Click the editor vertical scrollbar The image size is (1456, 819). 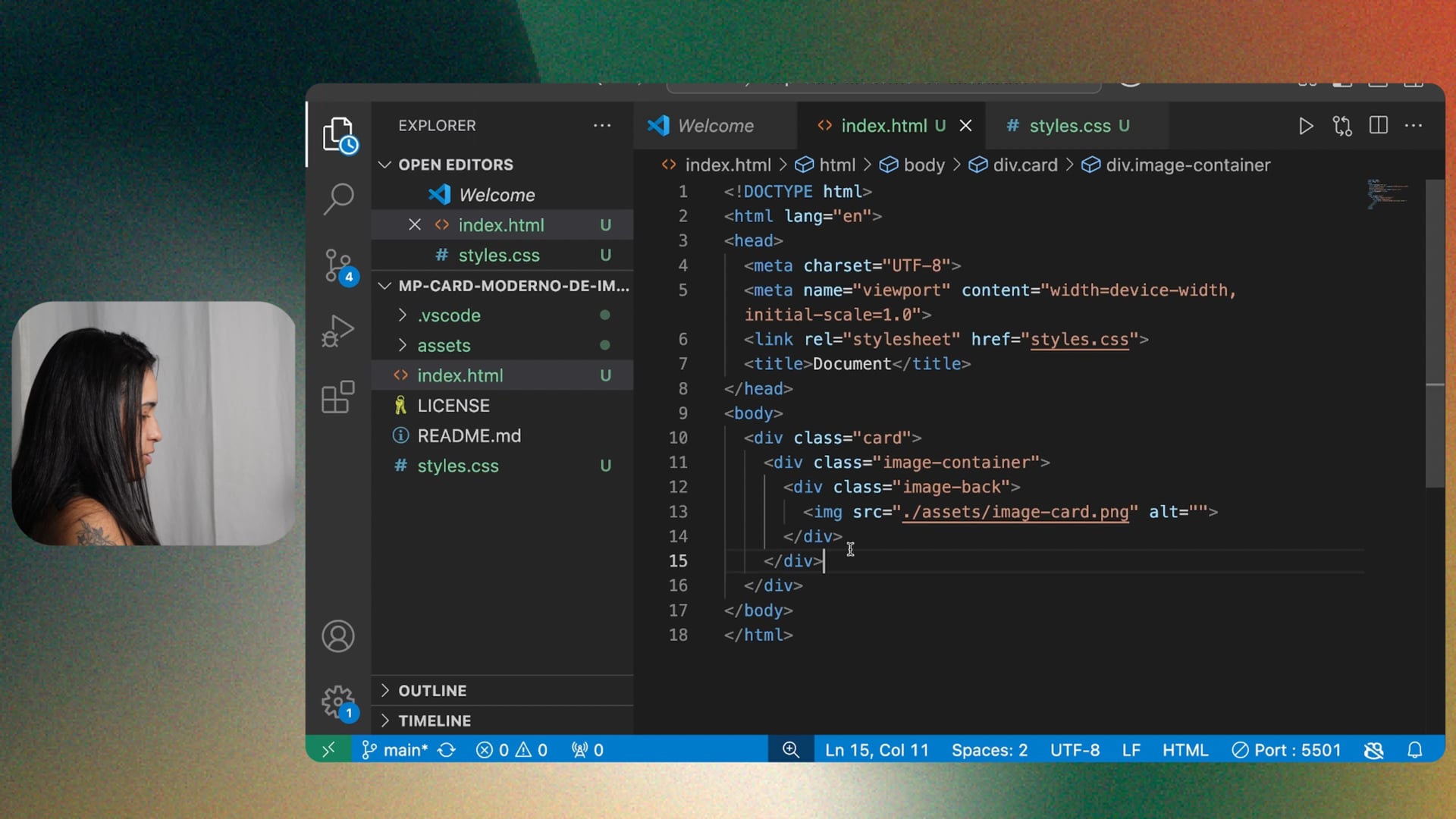click(x=1434, y=334)
